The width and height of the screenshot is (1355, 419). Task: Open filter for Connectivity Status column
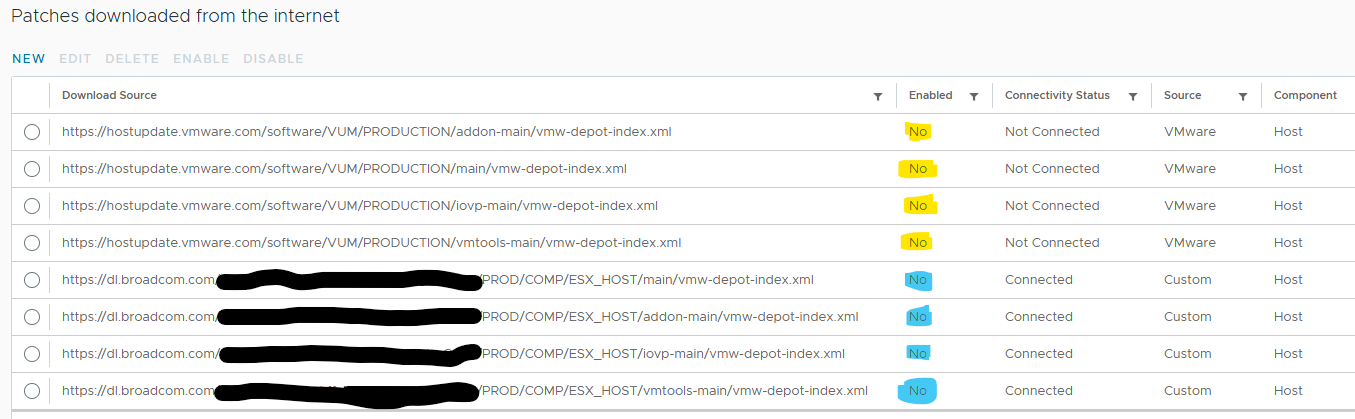click(1133, 96)
